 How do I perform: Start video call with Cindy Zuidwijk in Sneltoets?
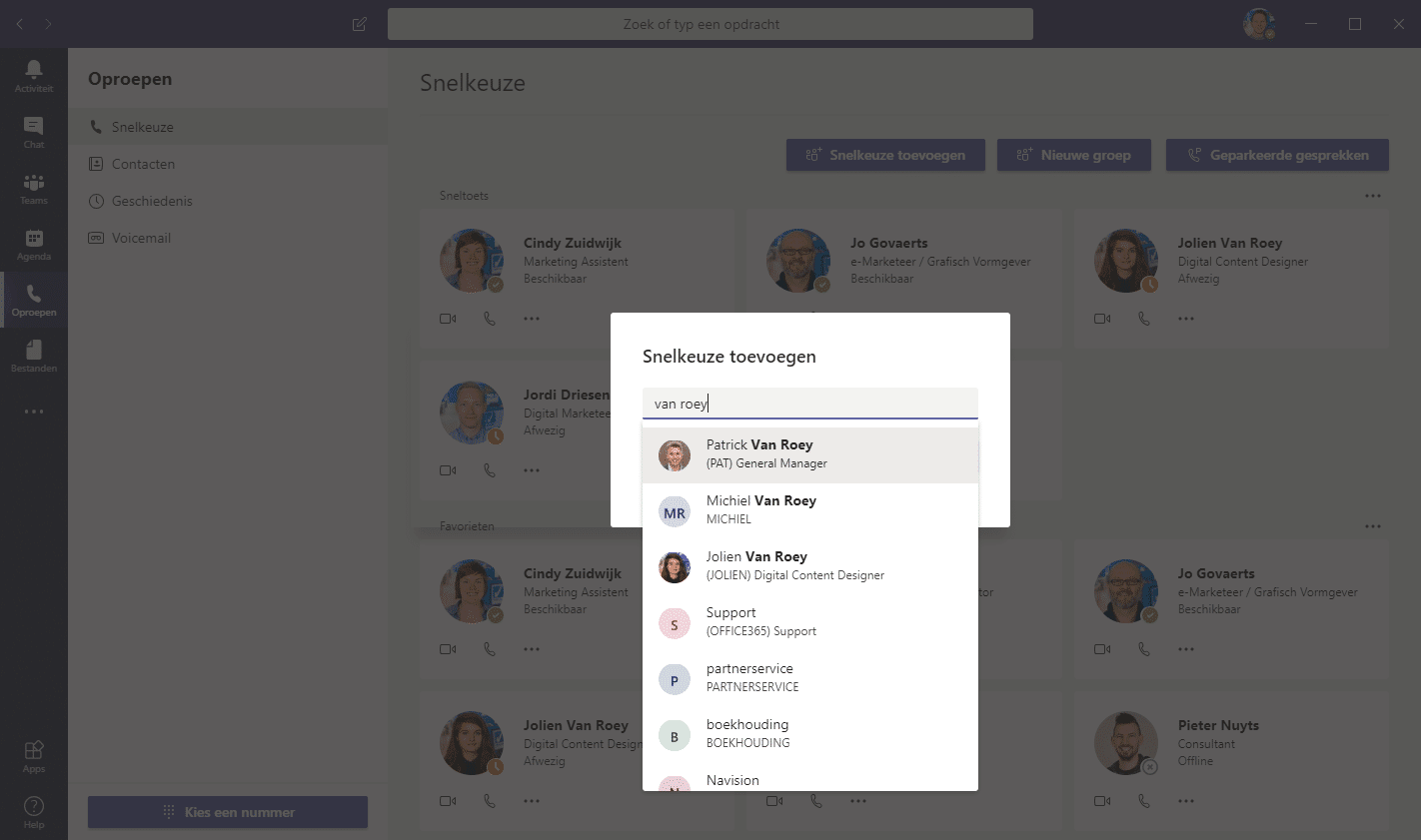coord(448,319)
